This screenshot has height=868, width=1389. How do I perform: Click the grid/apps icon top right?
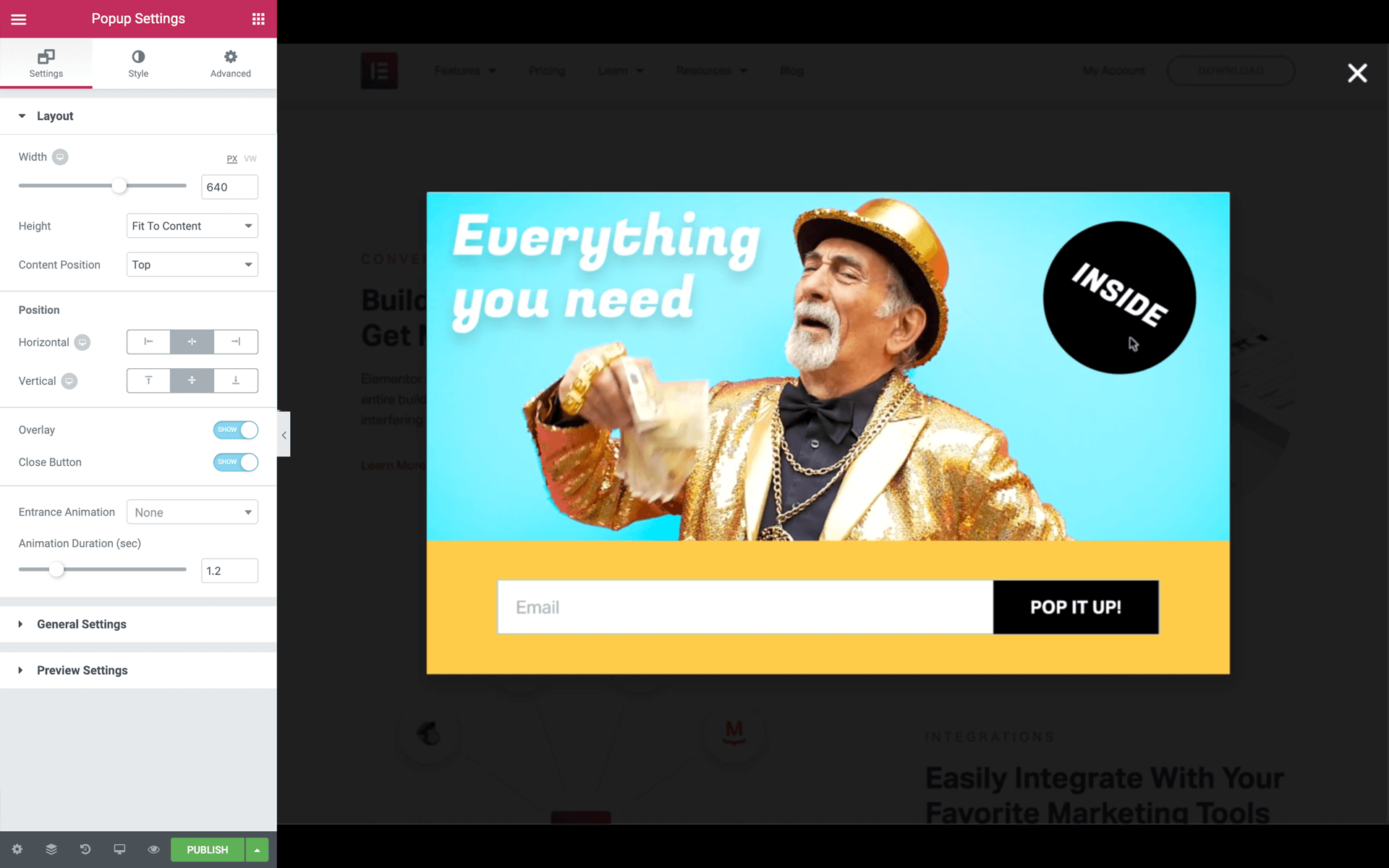tap(258, 18)
